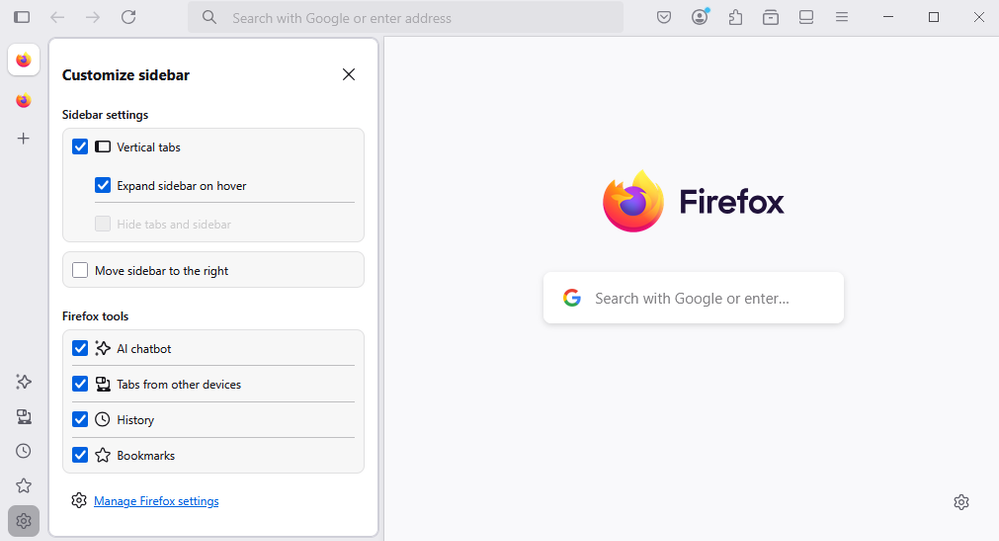The width and height of the screenshot is (999, 541).
Task: Select the first vertical Firefox tab
Action: (x=23, y=60)
